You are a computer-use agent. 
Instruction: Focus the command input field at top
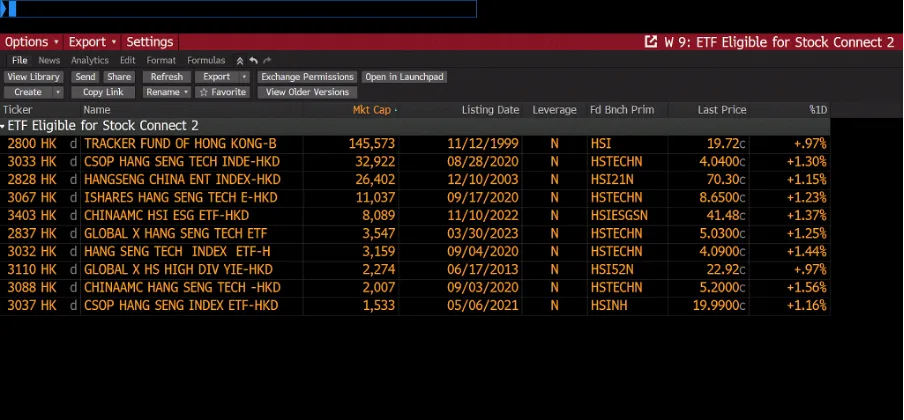238,9
